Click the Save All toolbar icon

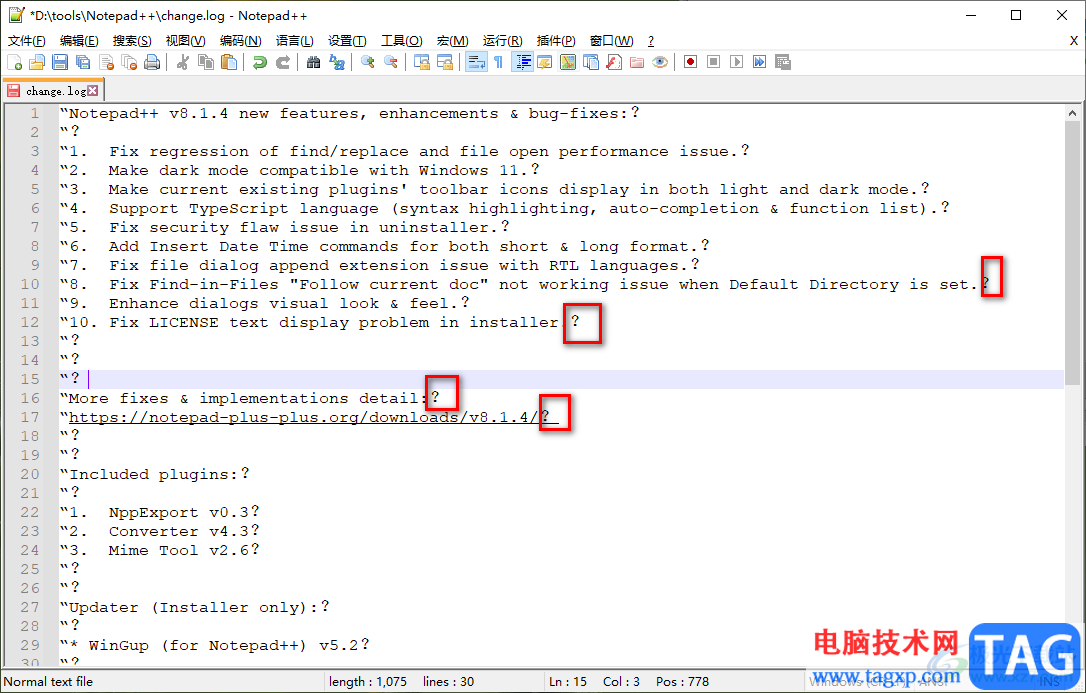click(x=83, y=62)
